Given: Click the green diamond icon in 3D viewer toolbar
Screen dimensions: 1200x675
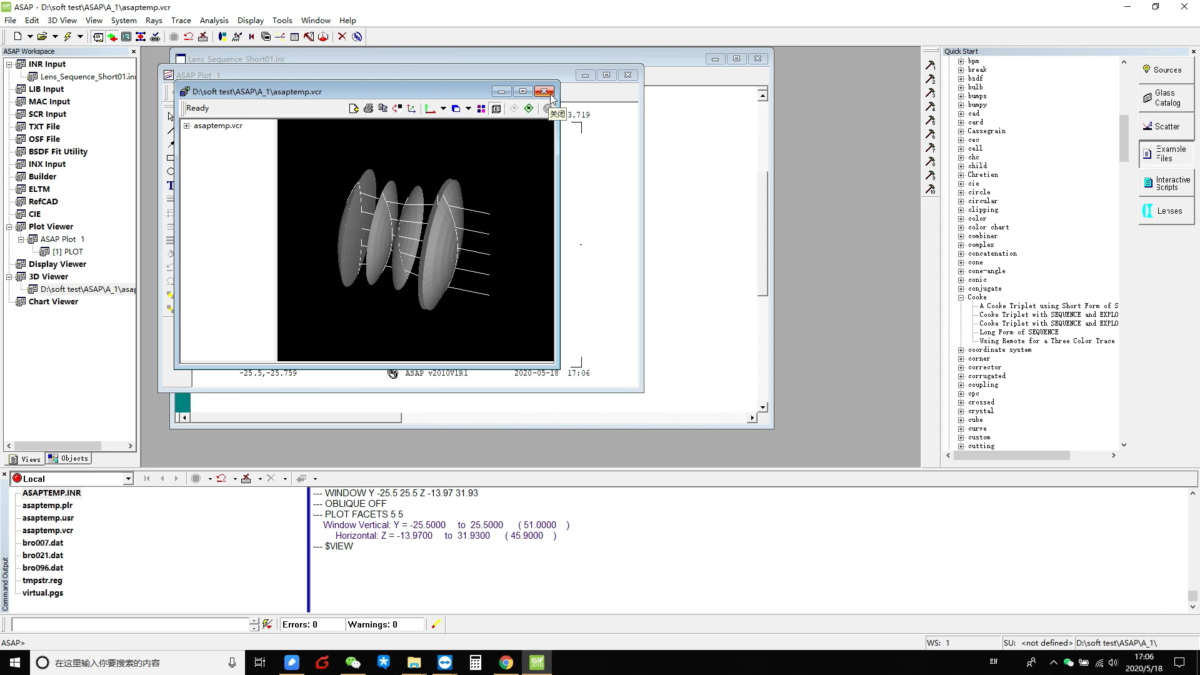Looking at the screenshot, I should 528,108.
